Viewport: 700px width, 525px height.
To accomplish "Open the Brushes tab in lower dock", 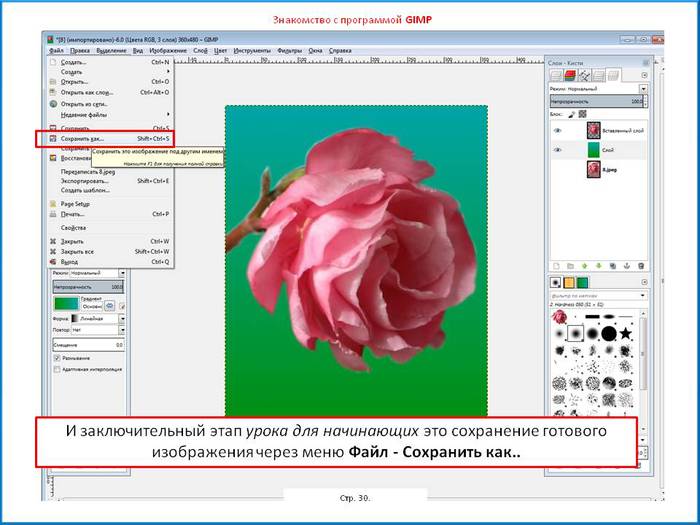I will (x=555, y=282).
